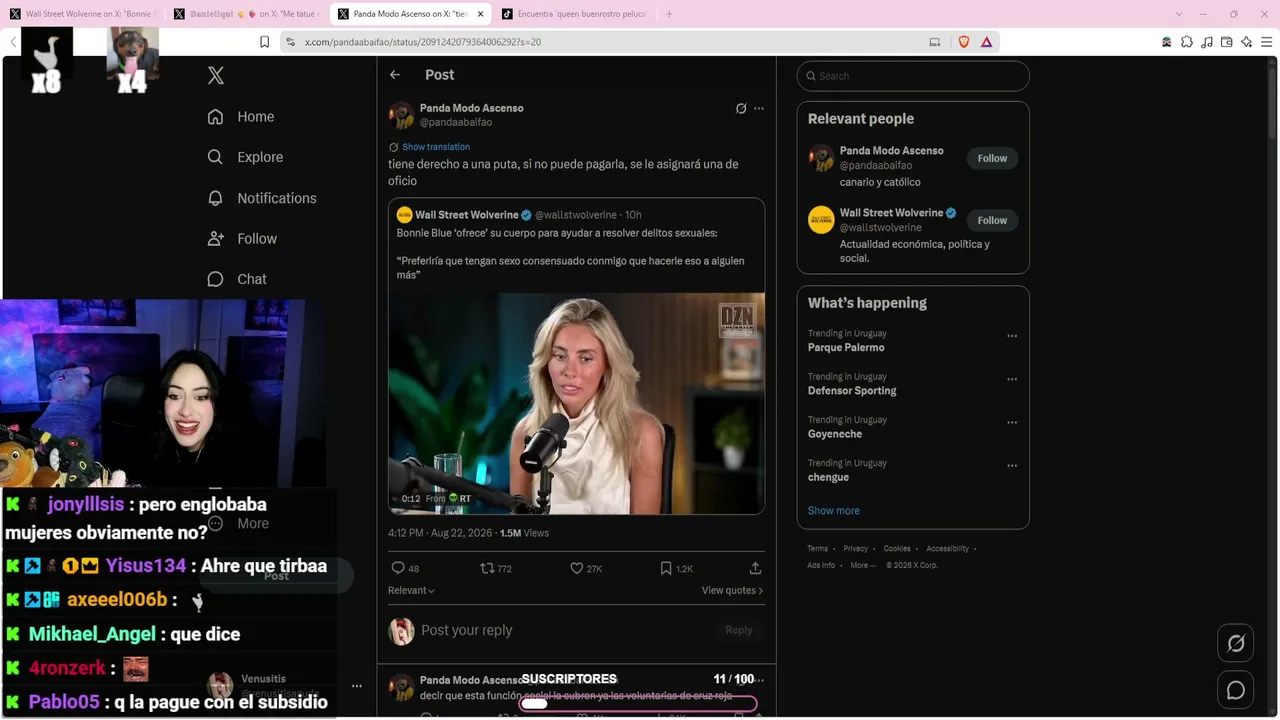The width and height of the screenshot is (1280, 720).
Task: Open a new browser tab
Action: click(669, 14)
